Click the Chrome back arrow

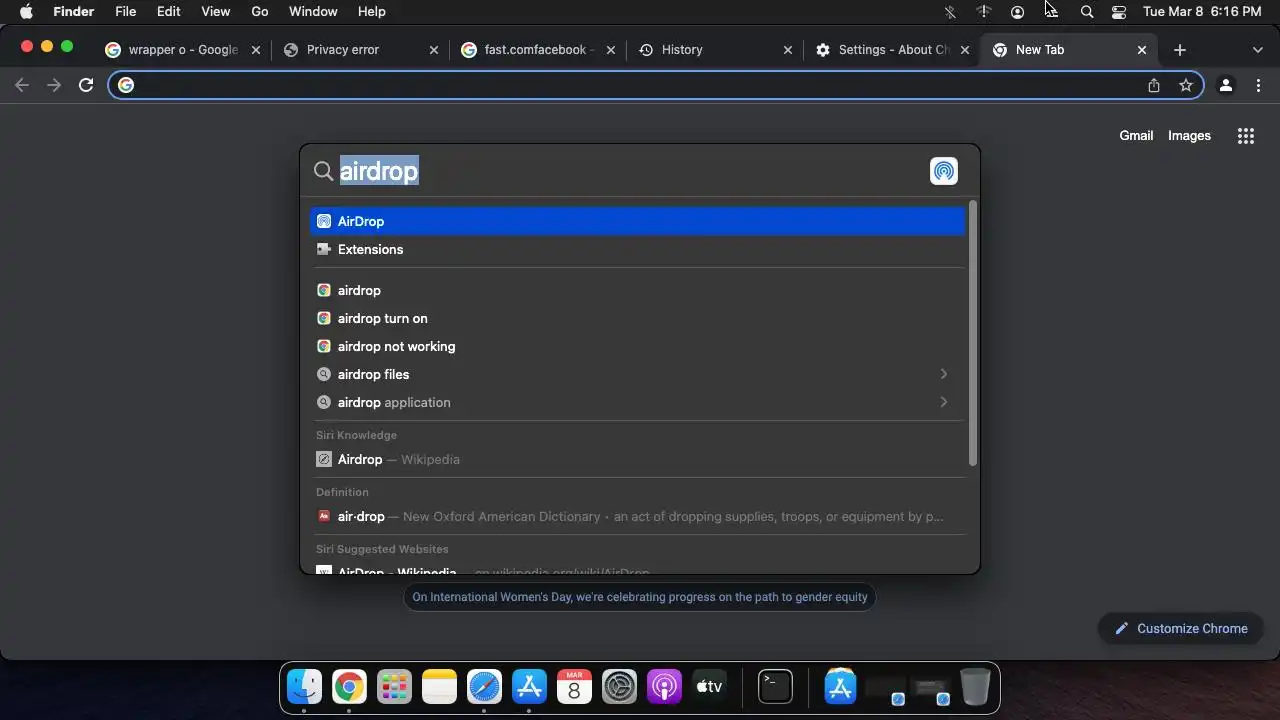(x=22, y=85)
